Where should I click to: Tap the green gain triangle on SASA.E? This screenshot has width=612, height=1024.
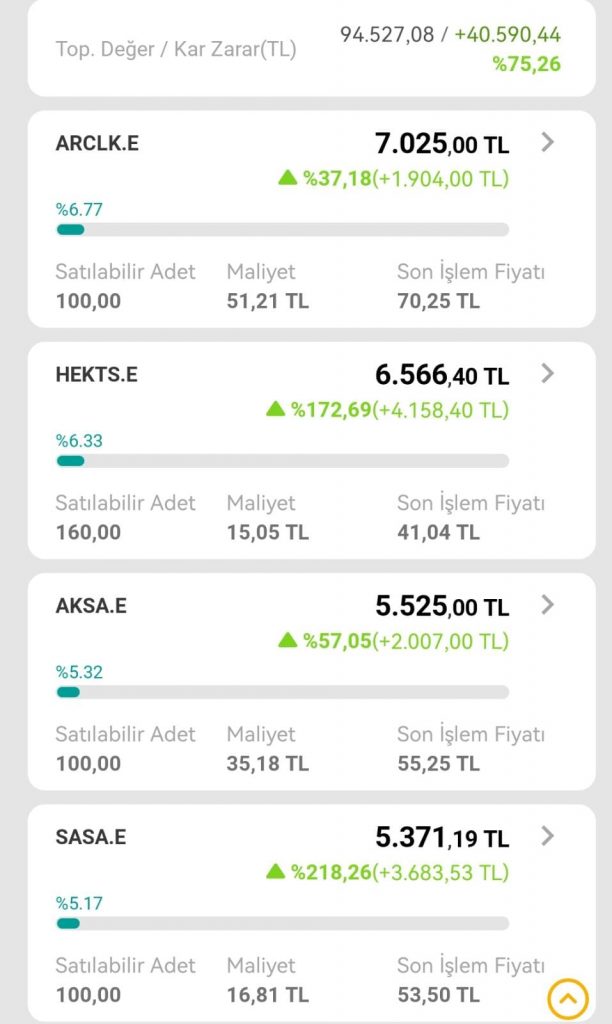coord(275,871)
